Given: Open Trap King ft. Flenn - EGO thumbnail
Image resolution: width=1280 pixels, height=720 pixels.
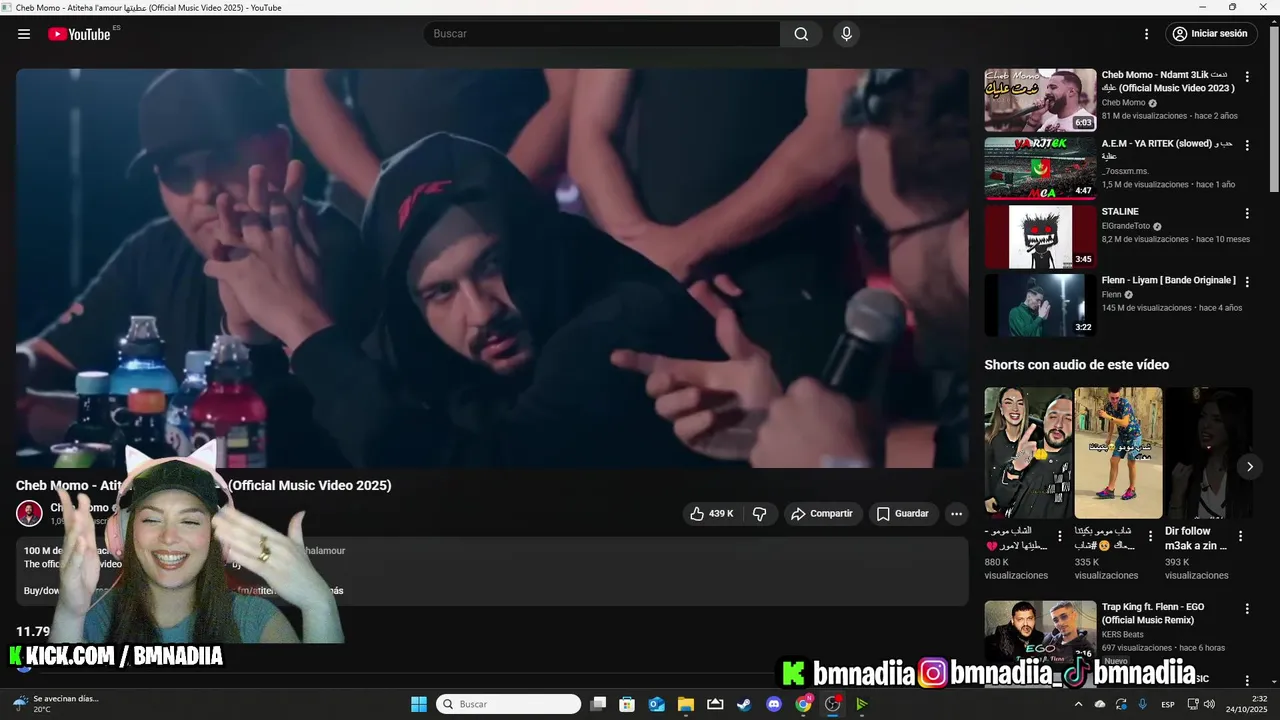Looking at the screenshot, I should 1040,632.
